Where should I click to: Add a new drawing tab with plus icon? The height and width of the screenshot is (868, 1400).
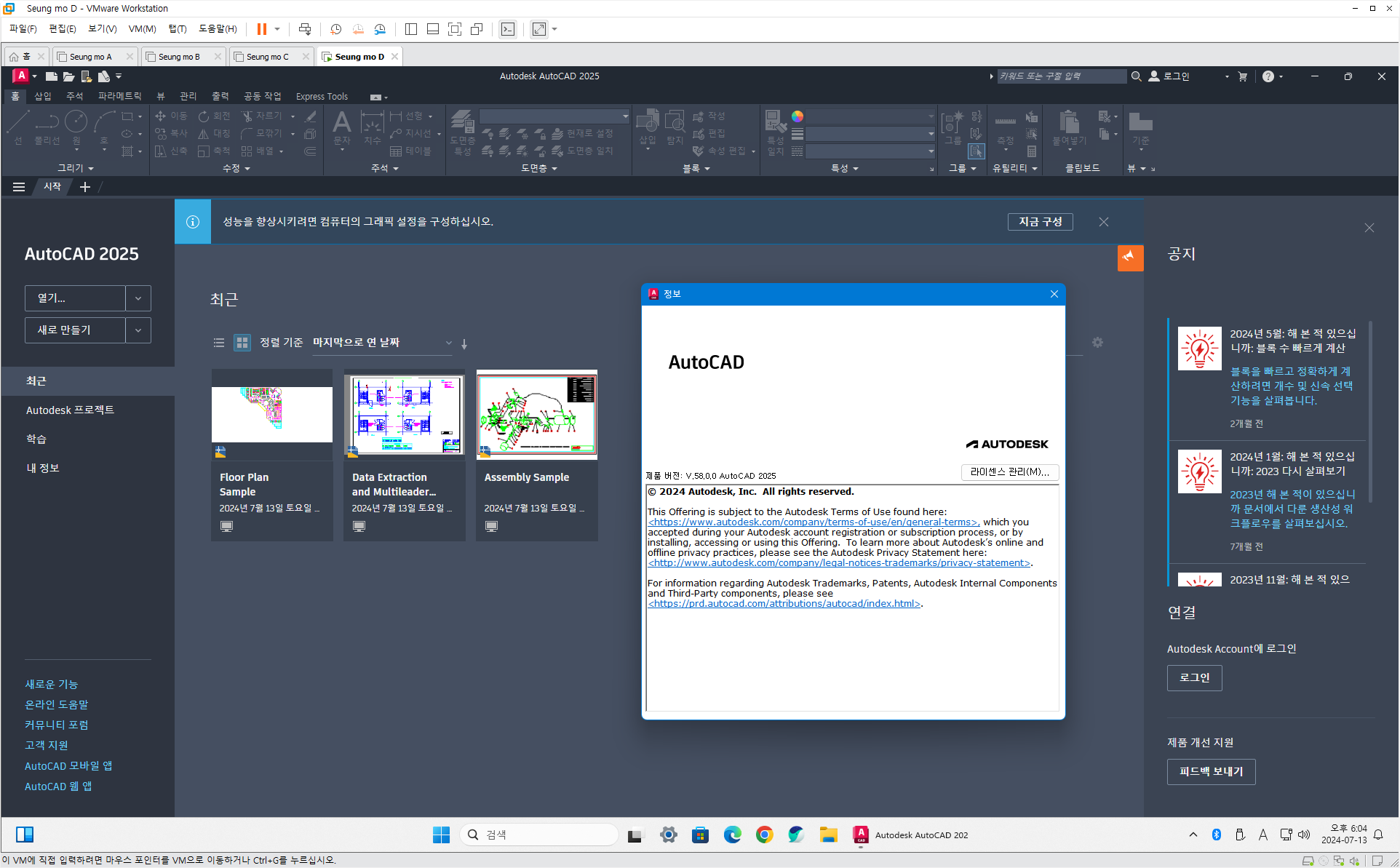click(85, 187)
